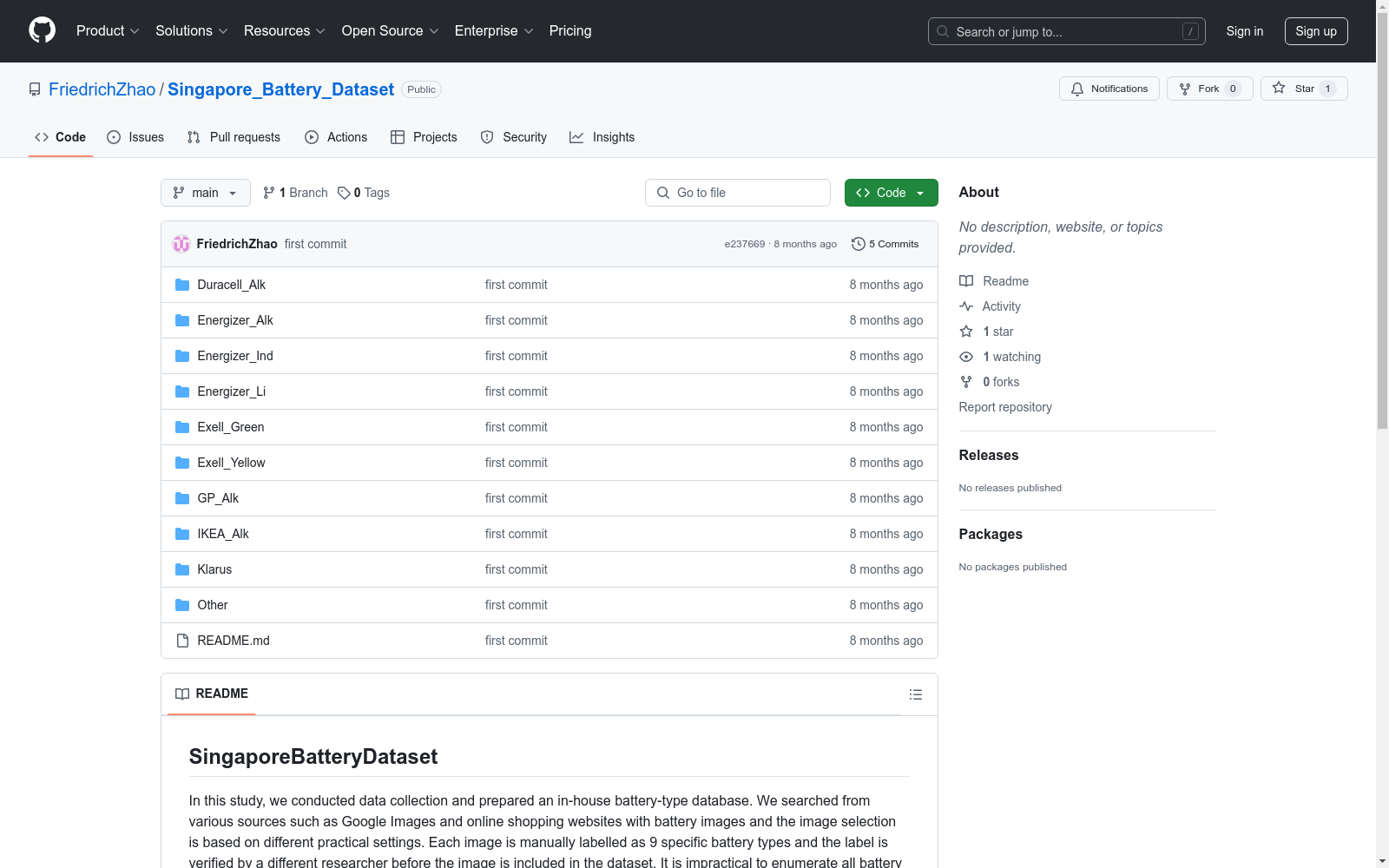View the 5 Commits history

point(885,244)
